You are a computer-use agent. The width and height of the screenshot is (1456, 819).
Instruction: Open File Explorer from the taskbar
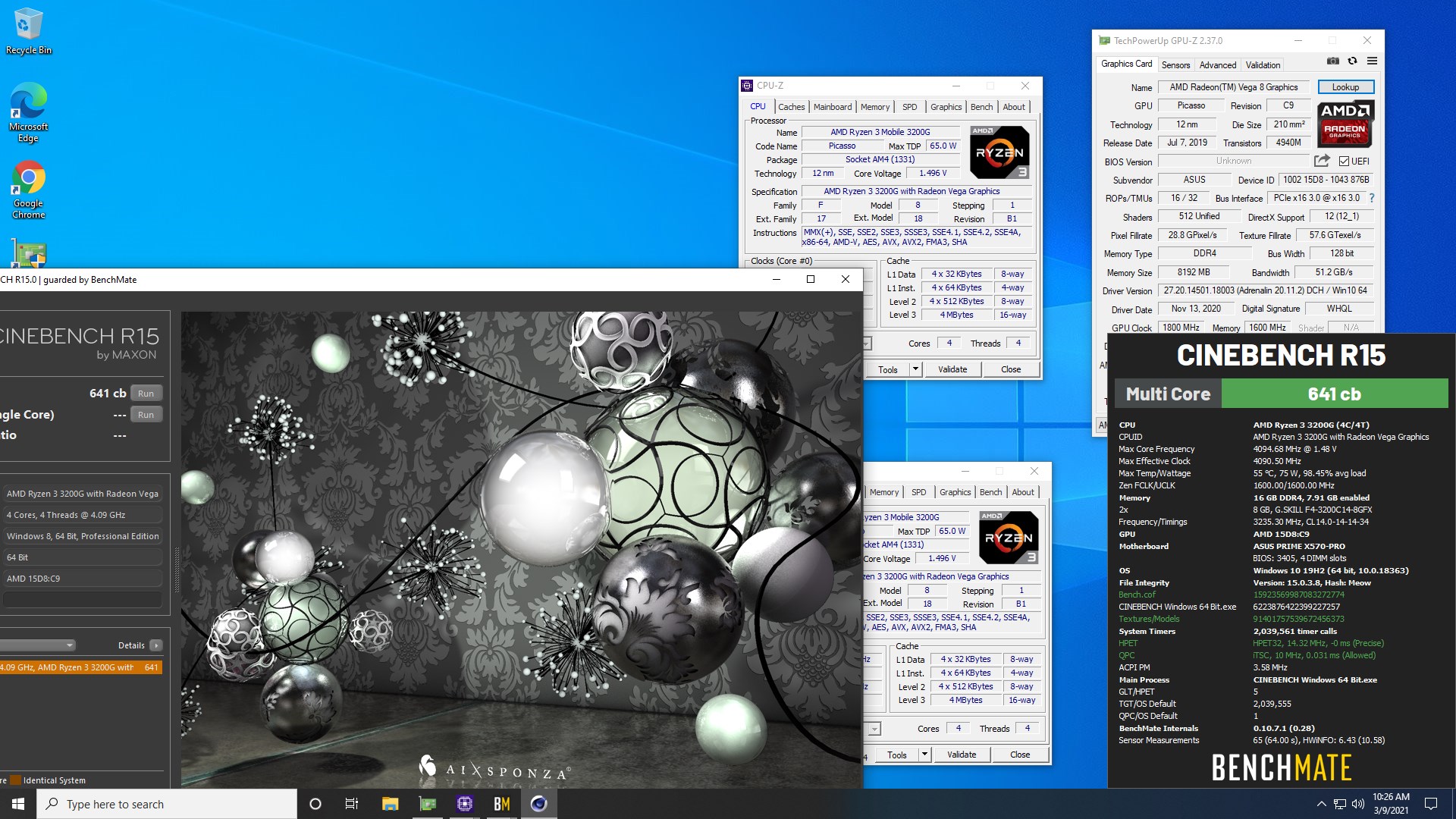(x=390, y=804)
